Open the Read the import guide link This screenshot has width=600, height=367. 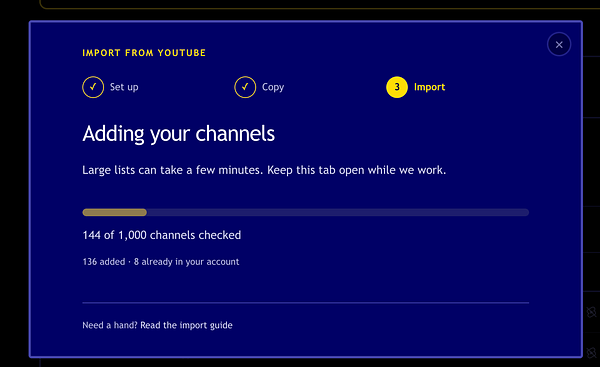pyautogui.click(x=186, y=325)
